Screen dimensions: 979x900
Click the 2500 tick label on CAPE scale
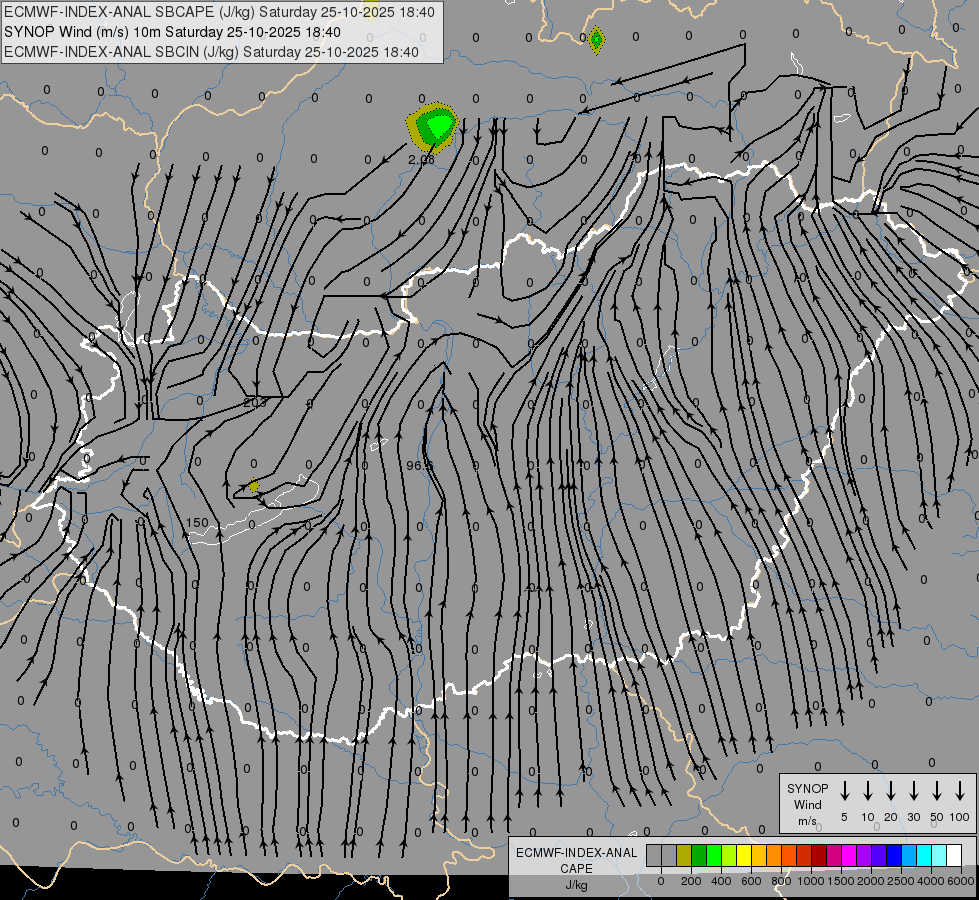point(901,881)
